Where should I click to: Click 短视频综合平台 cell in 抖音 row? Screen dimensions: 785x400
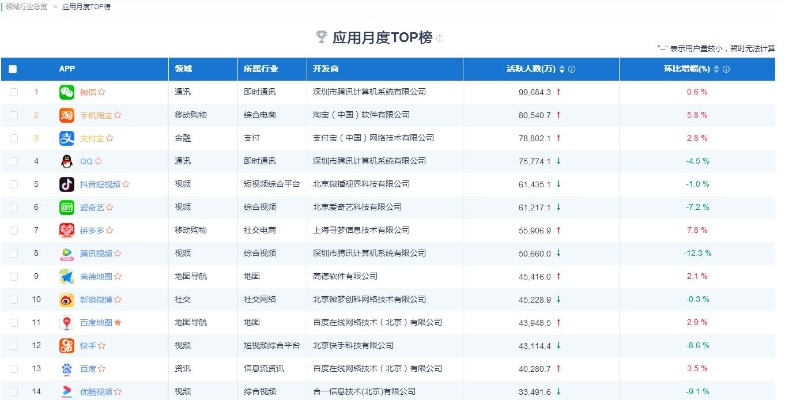point(271,184)
